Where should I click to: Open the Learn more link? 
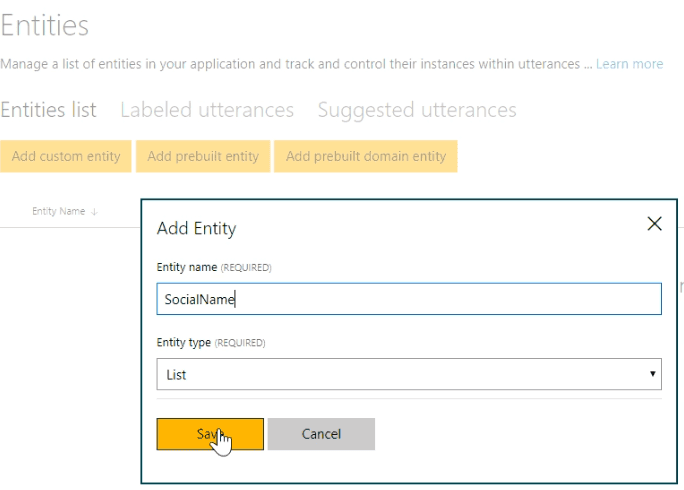[629, 64]
